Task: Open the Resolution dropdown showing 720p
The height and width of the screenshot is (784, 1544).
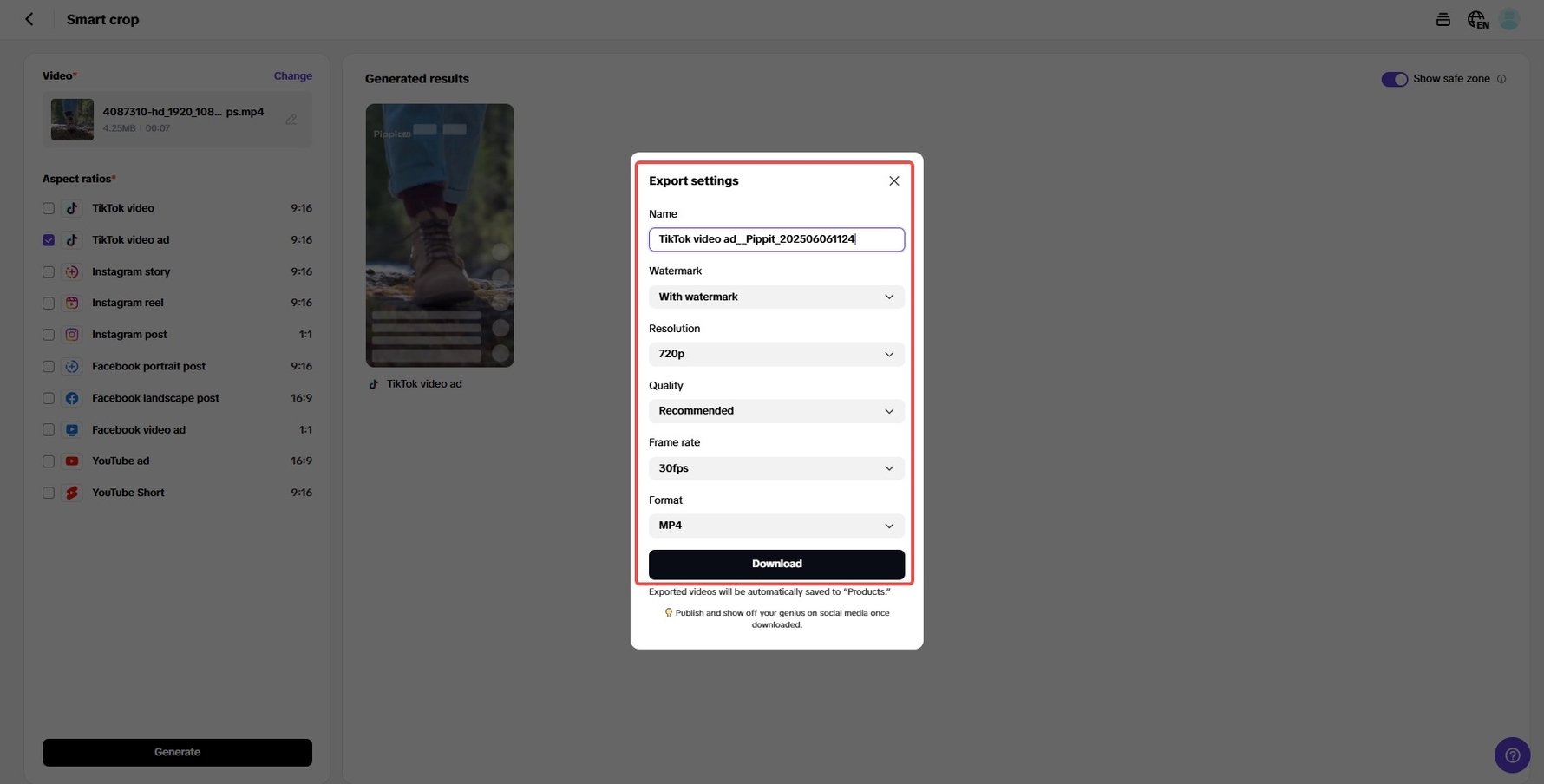Action: [776, 354]
